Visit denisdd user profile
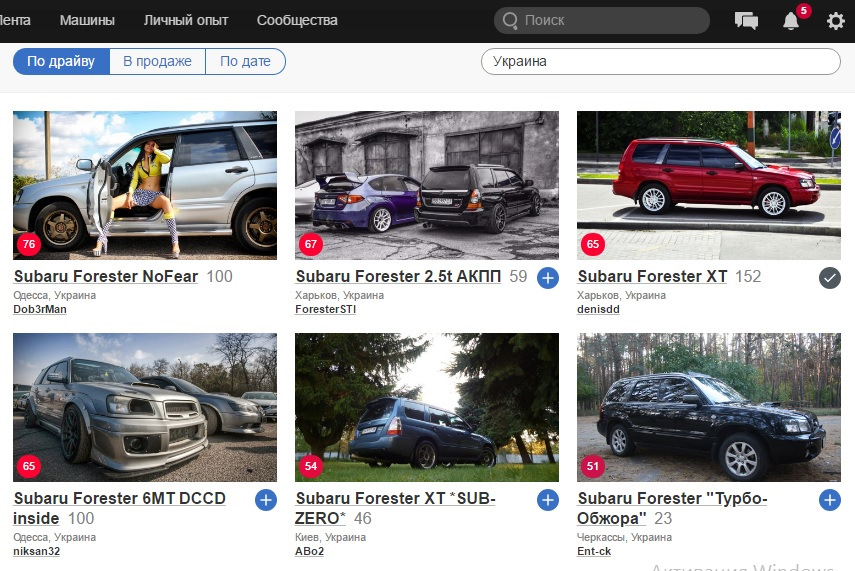855x571 pixels. 598,309
